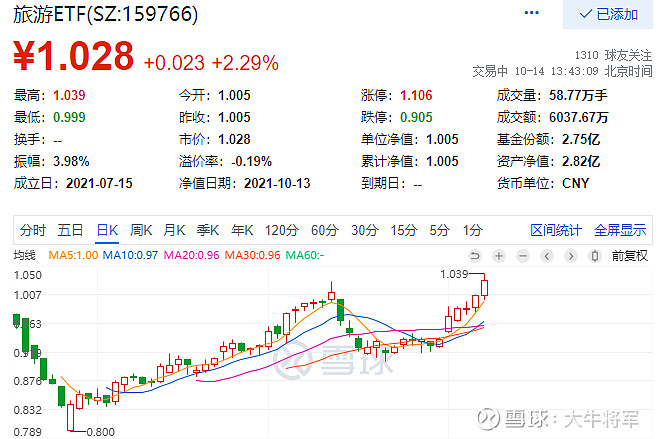Viewport: 659px width, 439px height.
Task: Click the 净值日期 date 2021-10-13
Action: (x=277, y=183)
